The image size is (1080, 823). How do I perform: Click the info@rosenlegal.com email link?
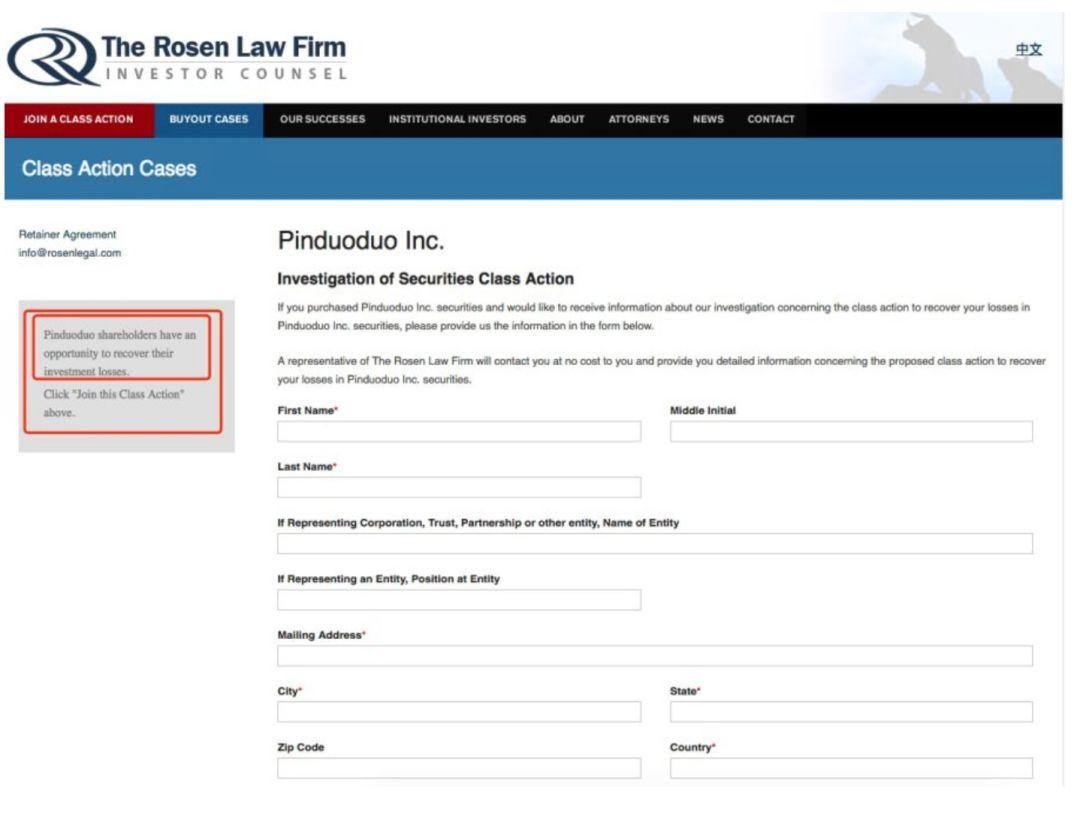[x=70, y=253]
